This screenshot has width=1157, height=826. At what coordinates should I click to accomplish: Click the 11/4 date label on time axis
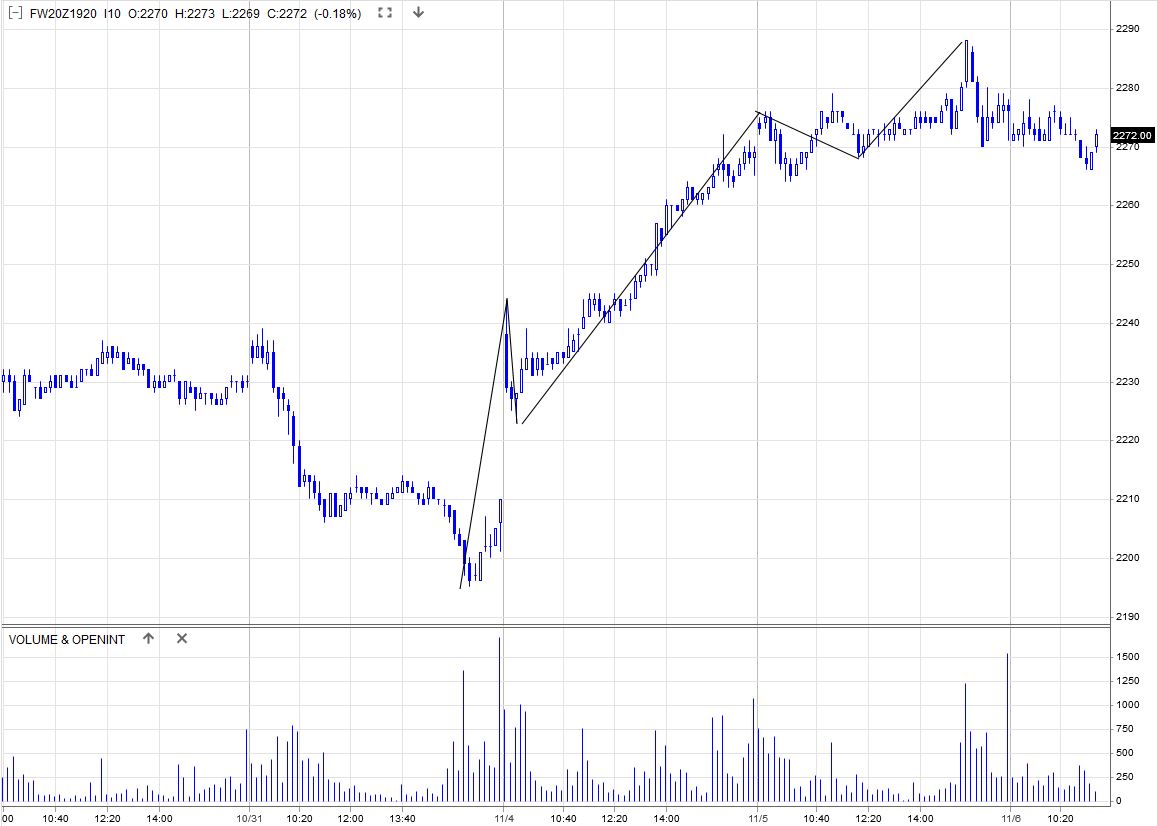(504, 819)
